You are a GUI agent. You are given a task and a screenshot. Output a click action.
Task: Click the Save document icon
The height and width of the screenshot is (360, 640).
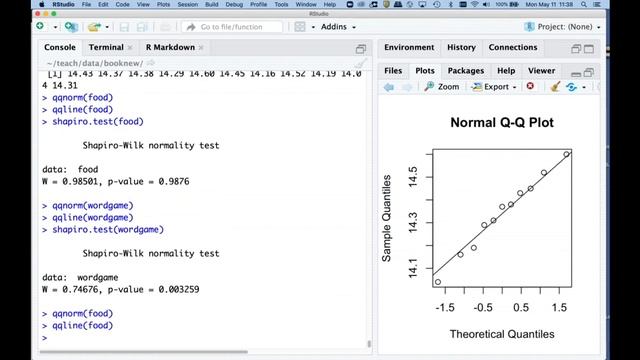click(x=124, y=27)
